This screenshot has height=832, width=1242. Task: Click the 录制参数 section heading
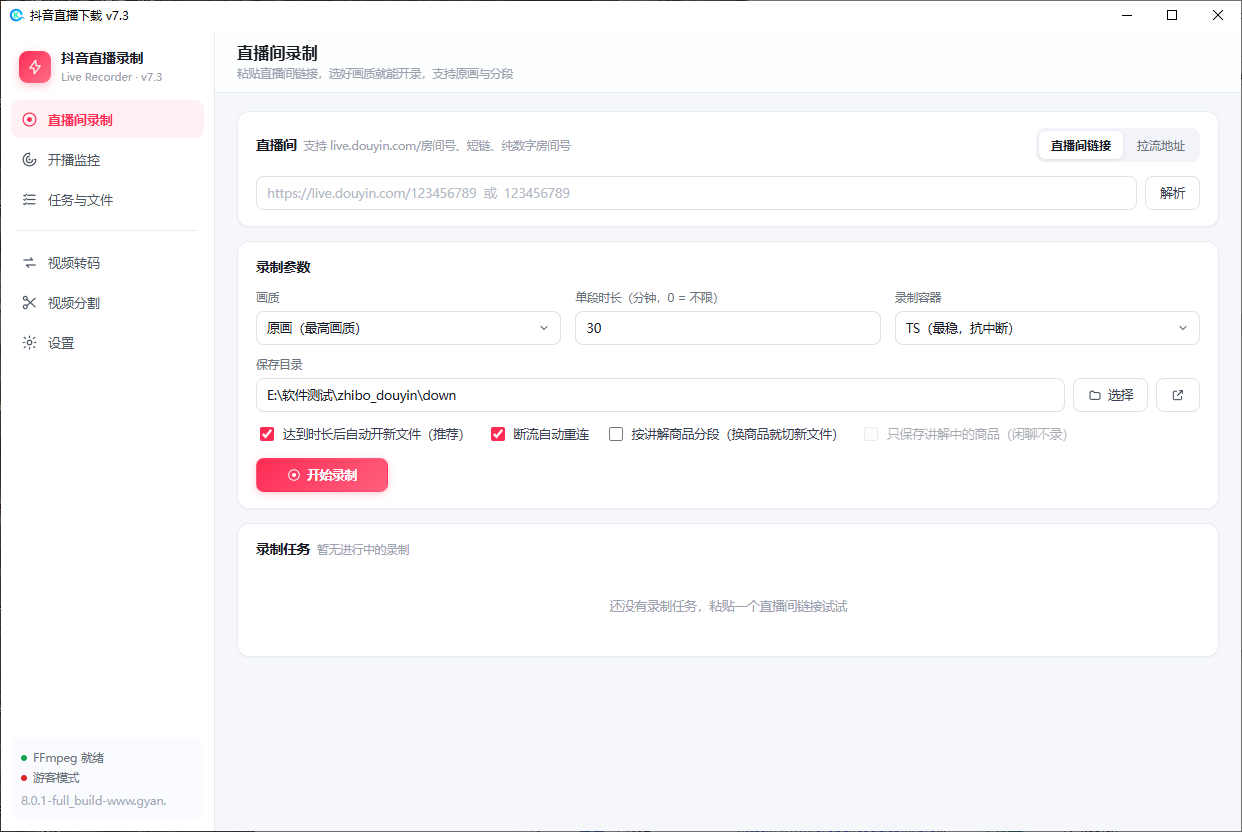(283, 267)
